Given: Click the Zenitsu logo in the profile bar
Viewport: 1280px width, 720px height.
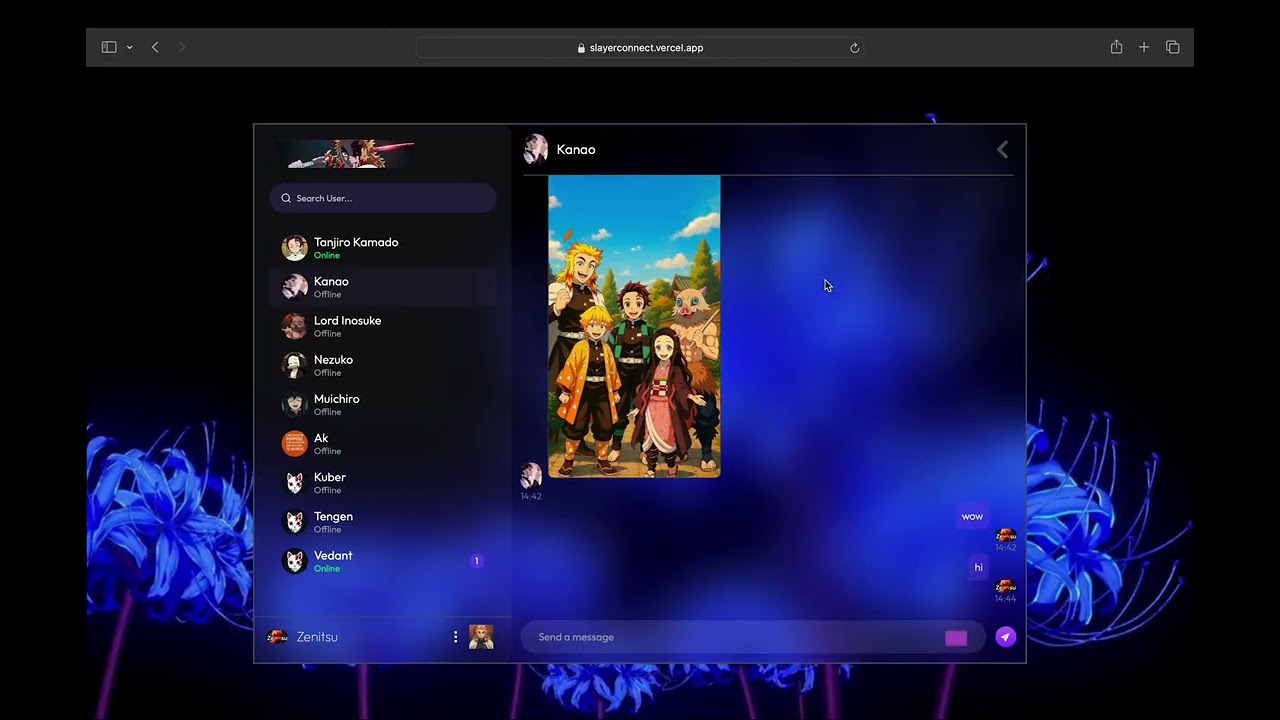Looking at the screenshot, I should pyautogui.click(x=278, y=637).
